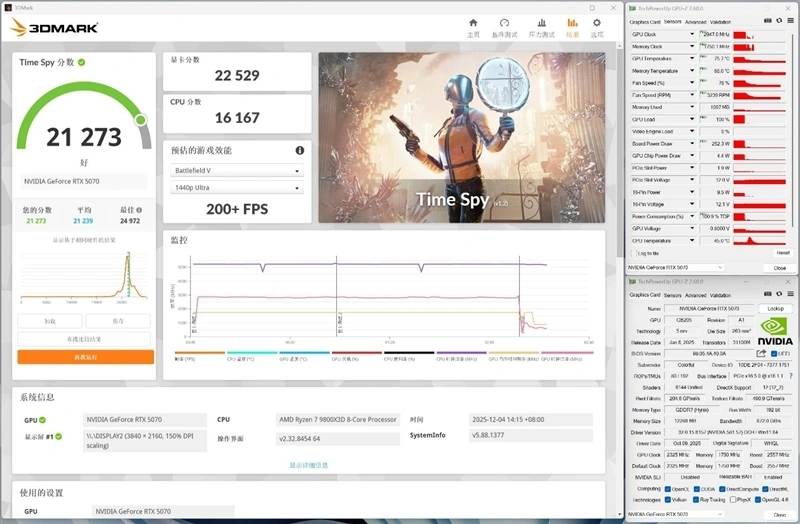Switch to the 3DMark results (结果) tab

(572, 26)
